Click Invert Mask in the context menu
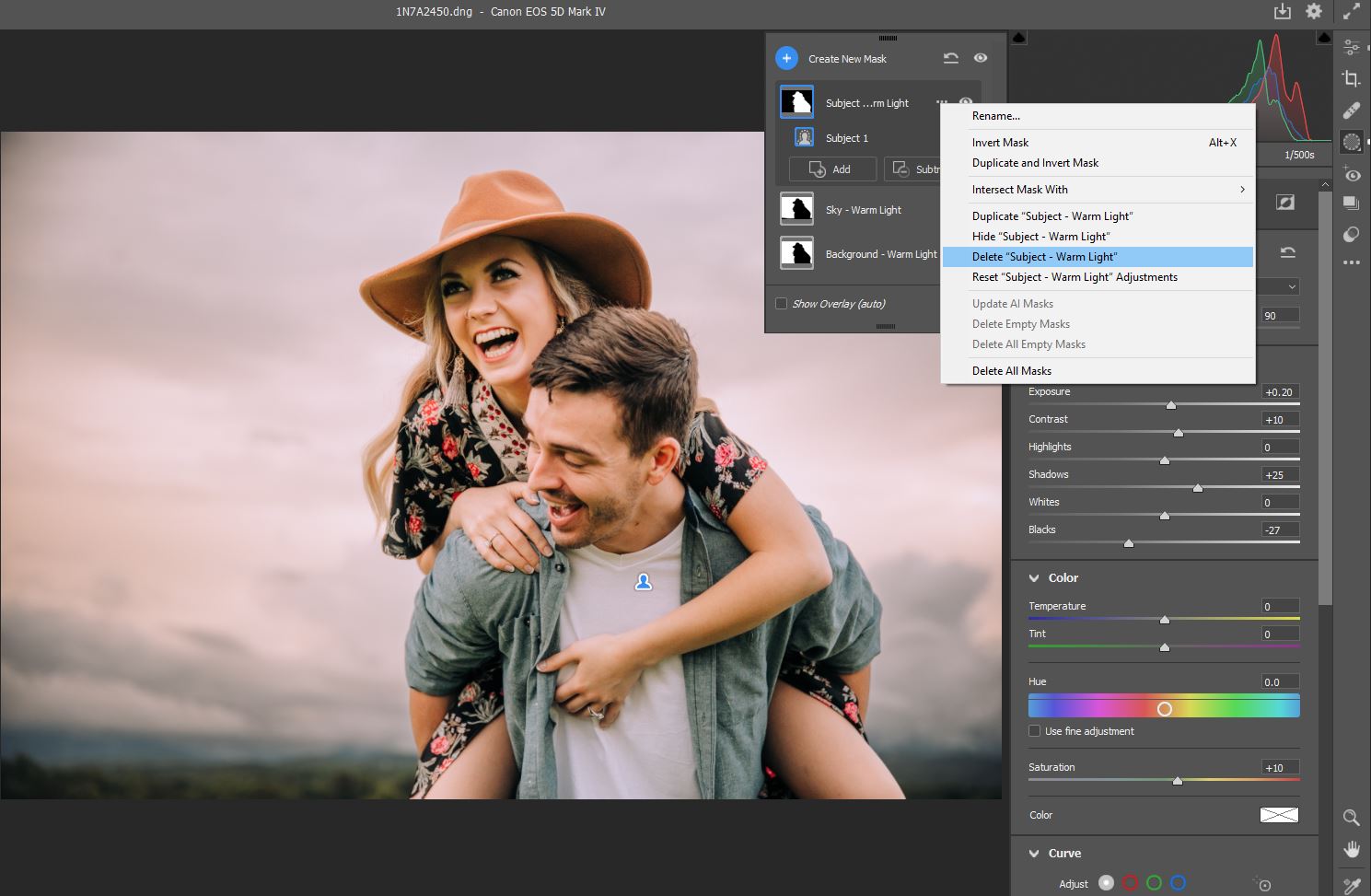 [x=1001, y=143]
